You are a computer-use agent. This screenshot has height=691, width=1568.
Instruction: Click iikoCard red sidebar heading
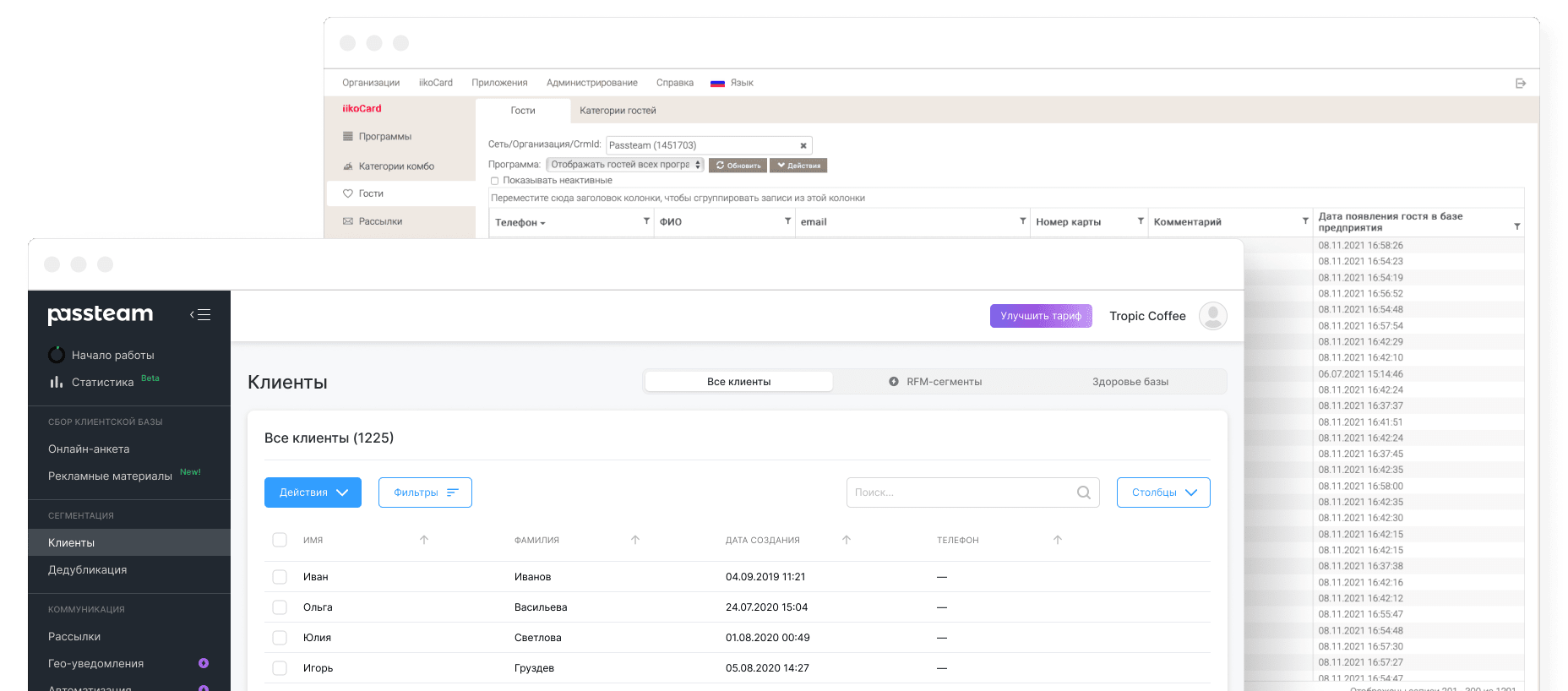pos(362,108)
